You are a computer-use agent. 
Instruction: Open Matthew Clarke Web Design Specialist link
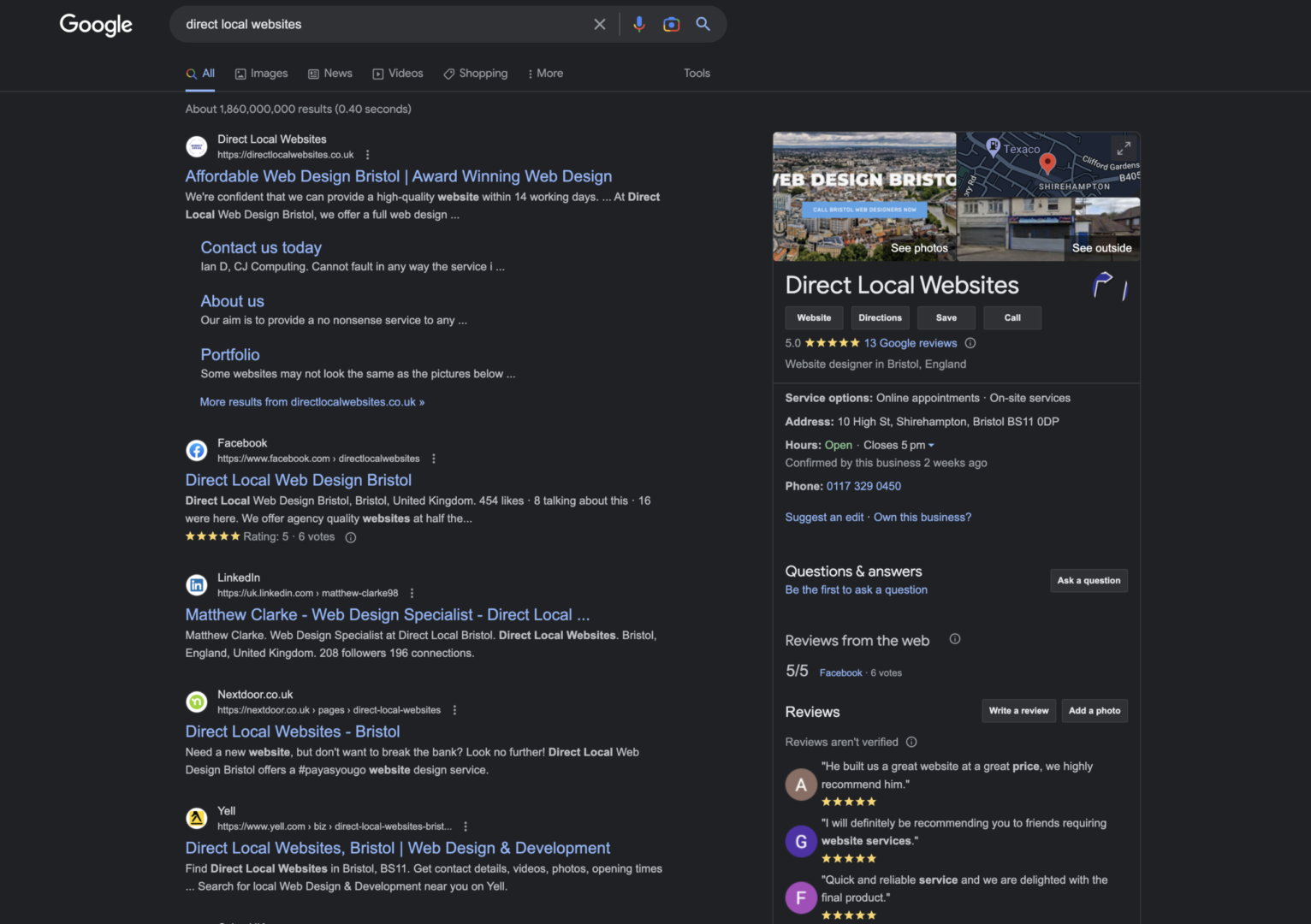click(x=388, y=615)
